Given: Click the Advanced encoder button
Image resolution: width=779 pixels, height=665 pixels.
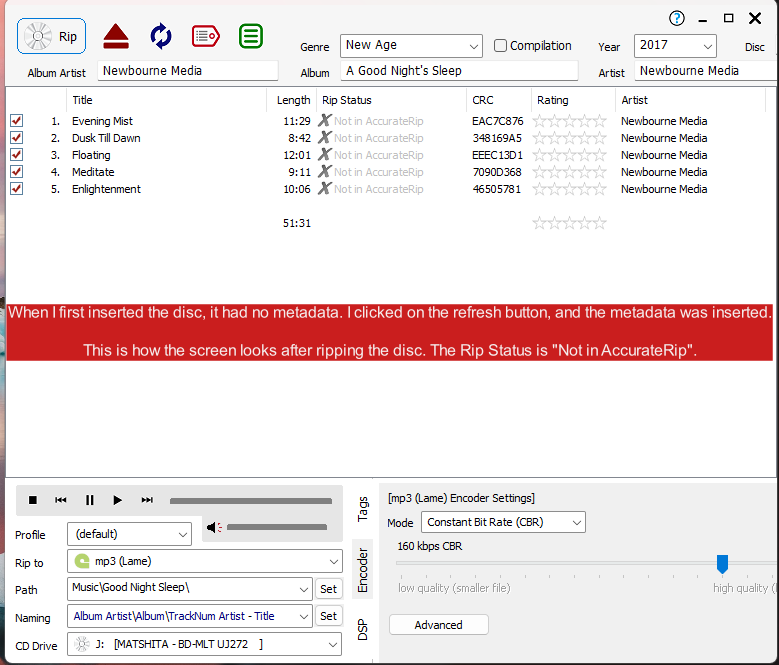Looking at the screenshot, I should [x=438, y=625].
